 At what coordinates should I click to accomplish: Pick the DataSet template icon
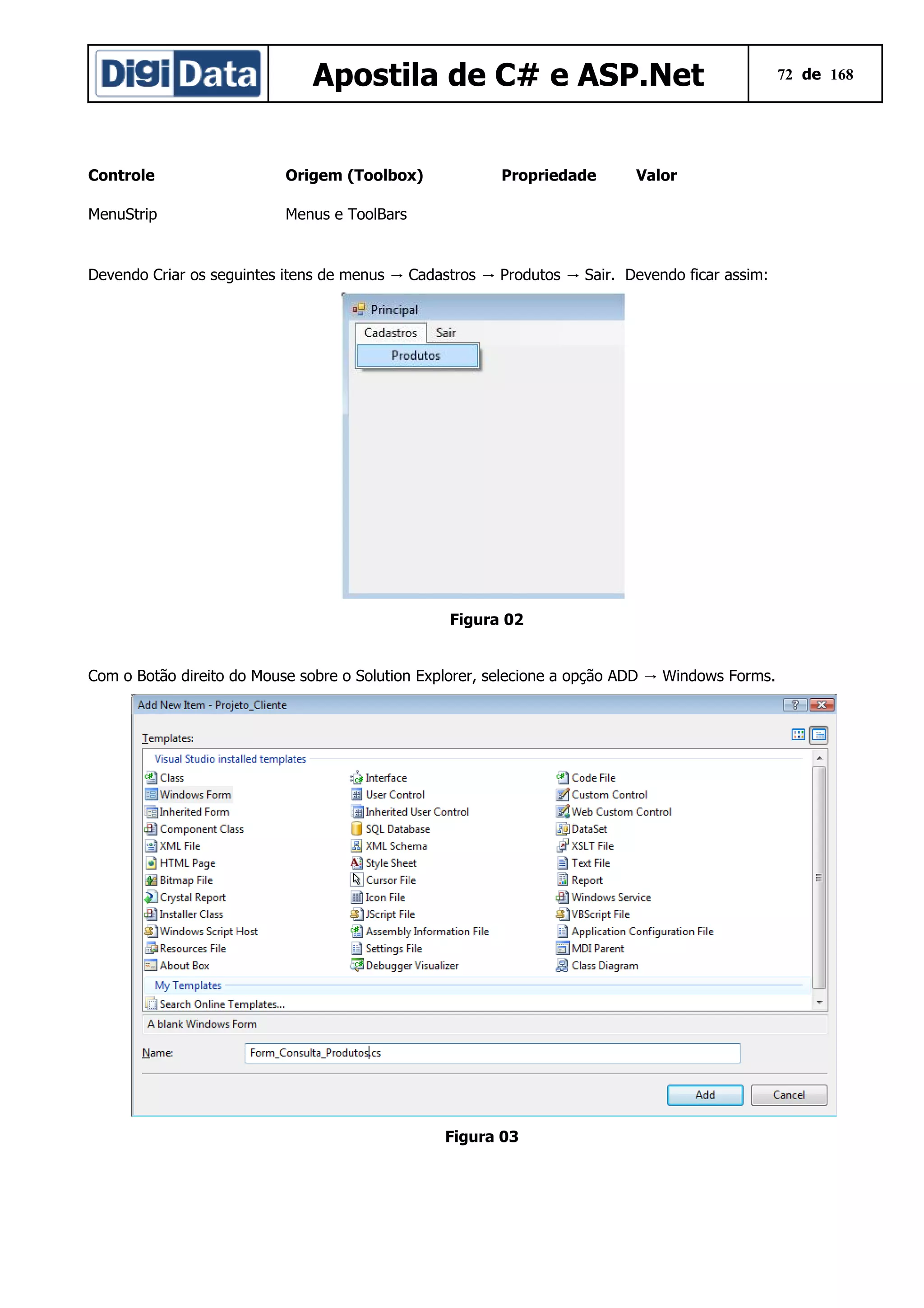pos(563,828)
